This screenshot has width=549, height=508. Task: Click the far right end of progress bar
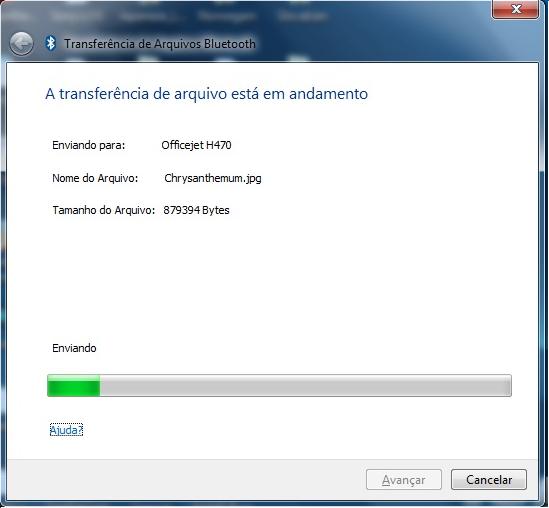point(508,385)
